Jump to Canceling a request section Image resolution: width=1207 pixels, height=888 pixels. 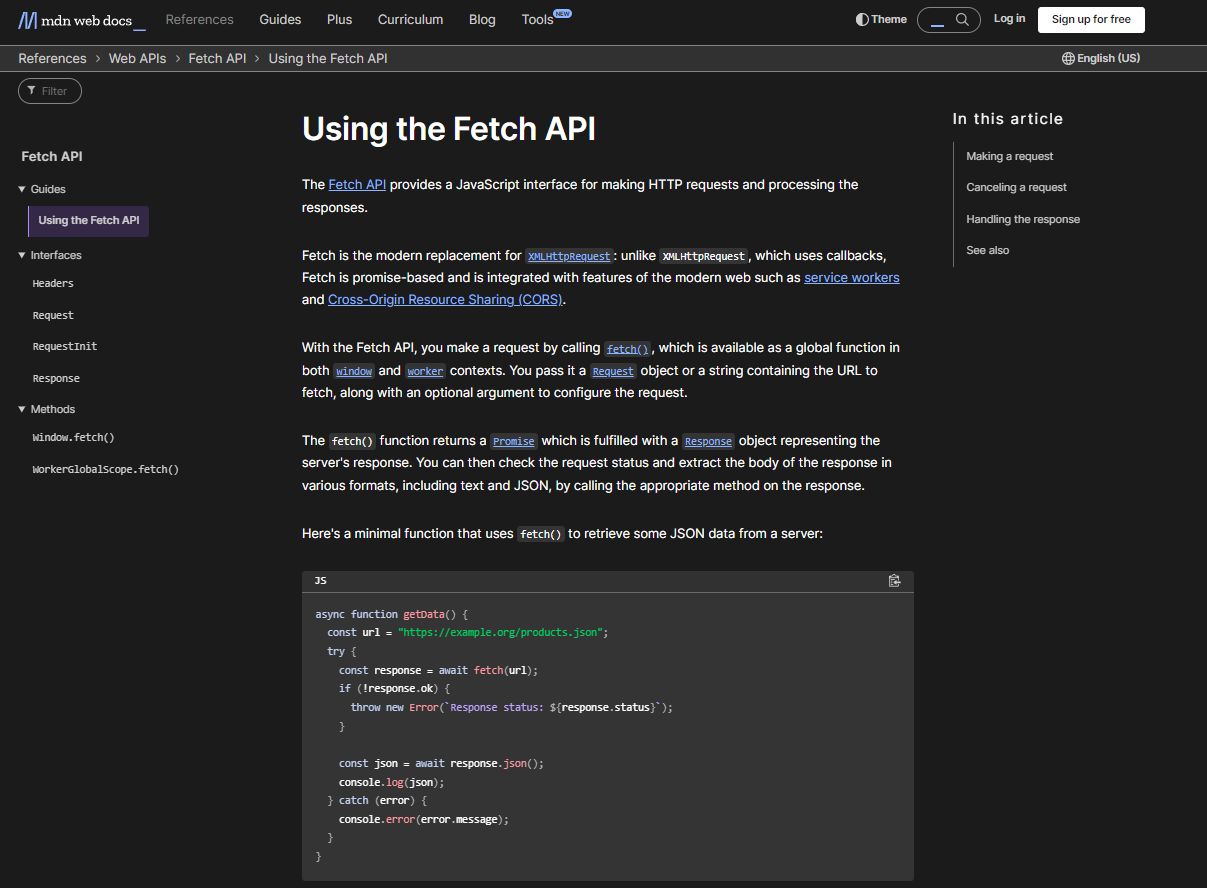1016,187
